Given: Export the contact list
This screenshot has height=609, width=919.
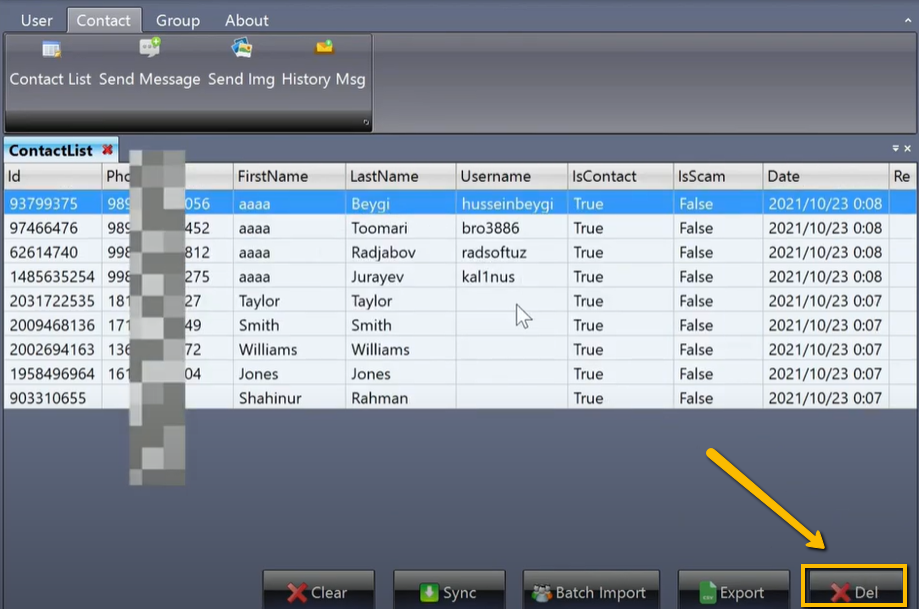Looking at the screenshot, I should 733,592.
